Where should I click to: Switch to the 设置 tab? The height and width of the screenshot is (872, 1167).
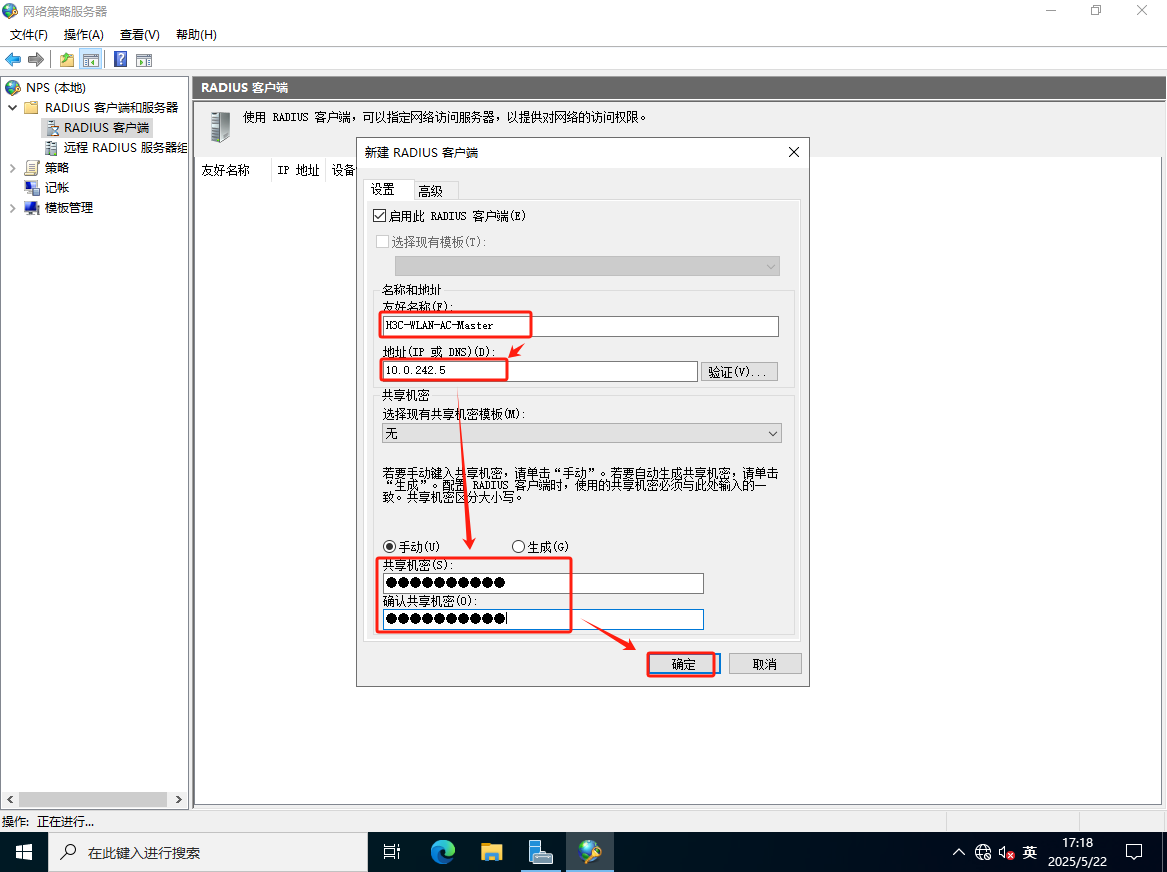pyautogui.click(x=383, y=190)
